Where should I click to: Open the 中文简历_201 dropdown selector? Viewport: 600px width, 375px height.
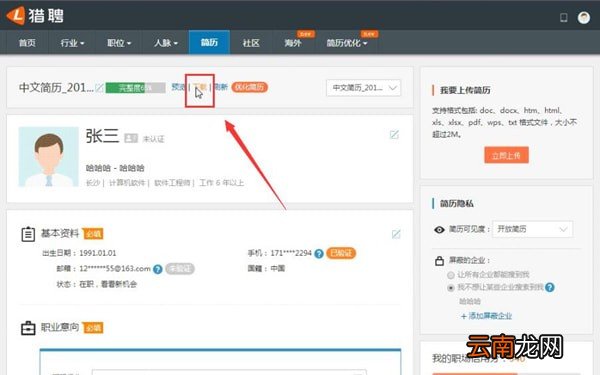363,88
